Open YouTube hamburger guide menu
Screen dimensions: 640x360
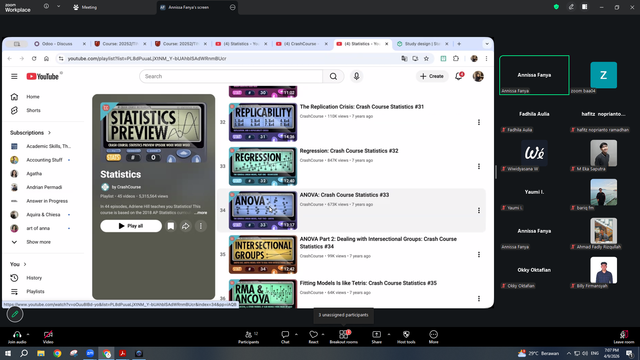[14, 76]
